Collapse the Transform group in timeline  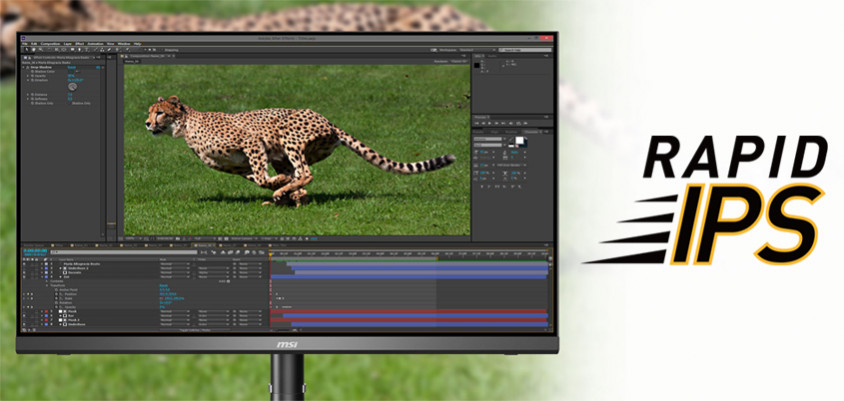pos(47,285)
